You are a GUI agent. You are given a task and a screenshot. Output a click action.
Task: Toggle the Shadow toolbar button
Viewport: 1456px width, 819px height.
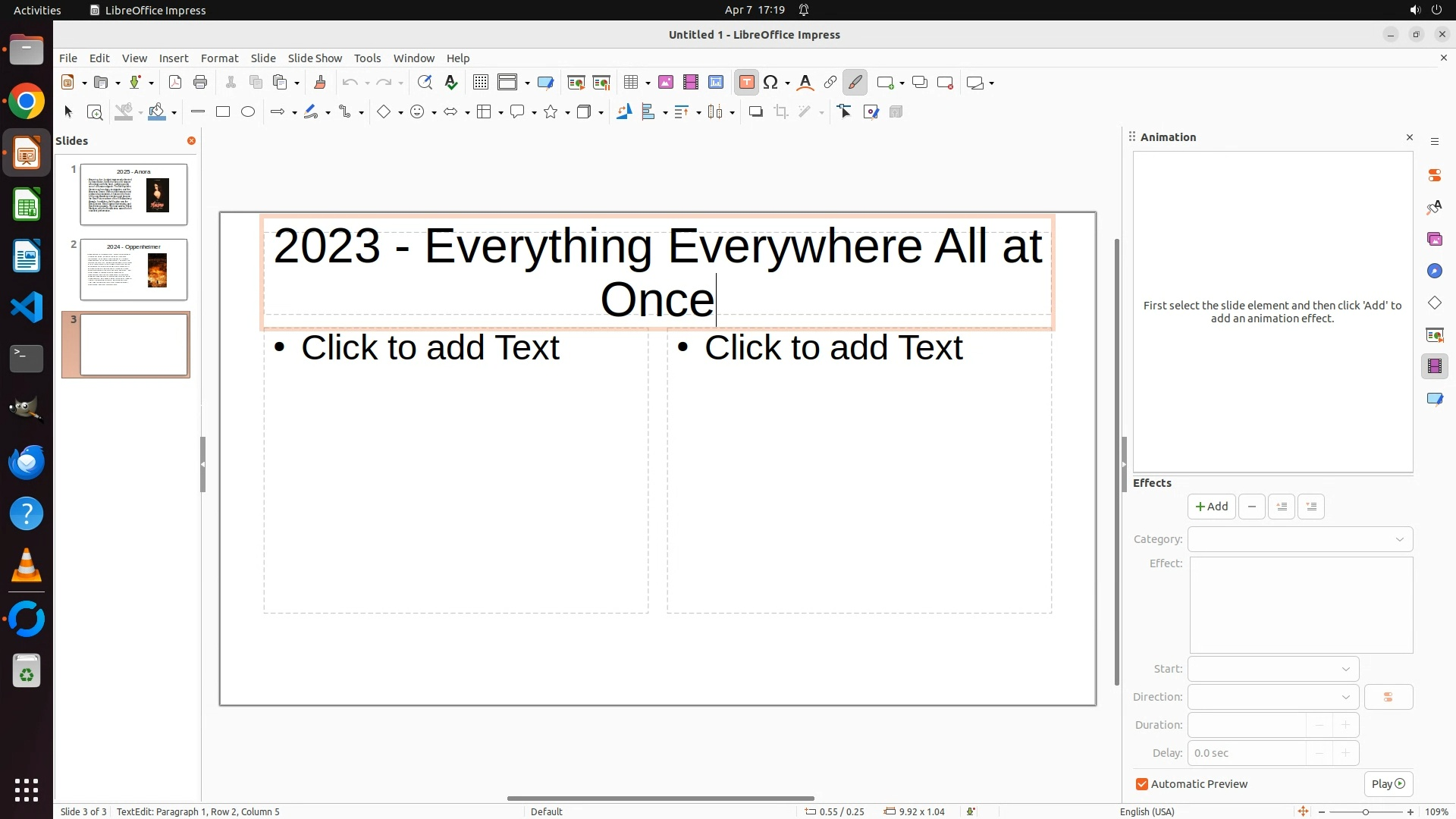click(x=755, y=112)
